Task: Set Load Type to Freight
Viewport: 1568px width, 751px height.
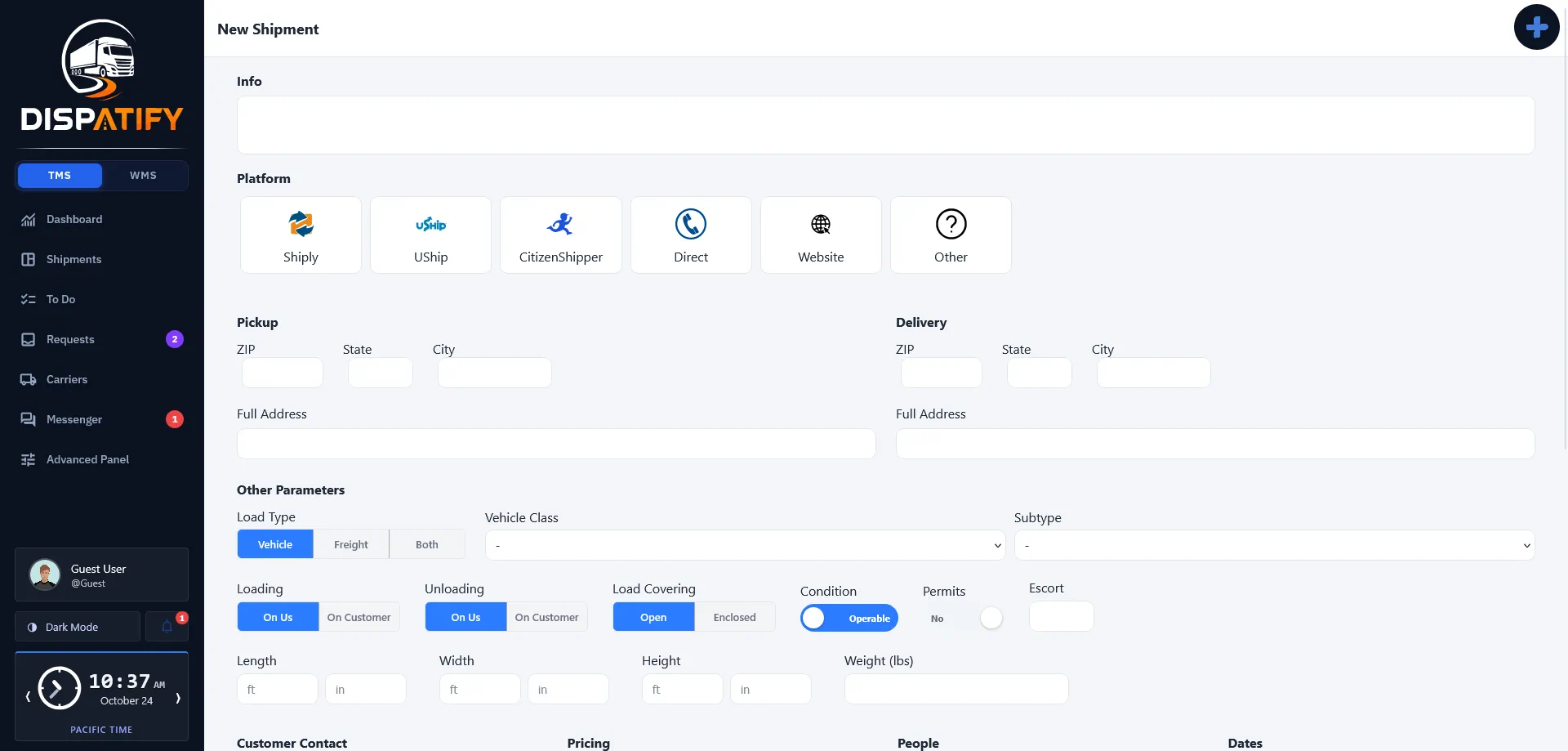Action: 351,544
